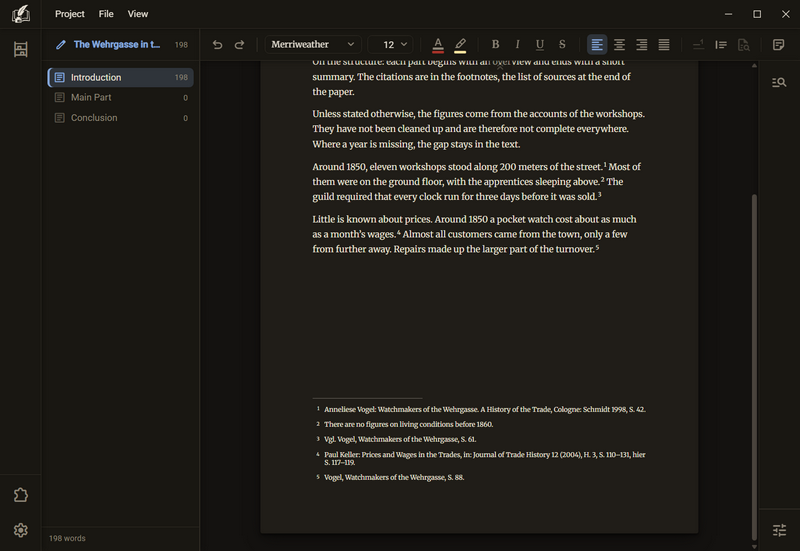Click superscript footnote marker 3 in the text

coord(599,195)
